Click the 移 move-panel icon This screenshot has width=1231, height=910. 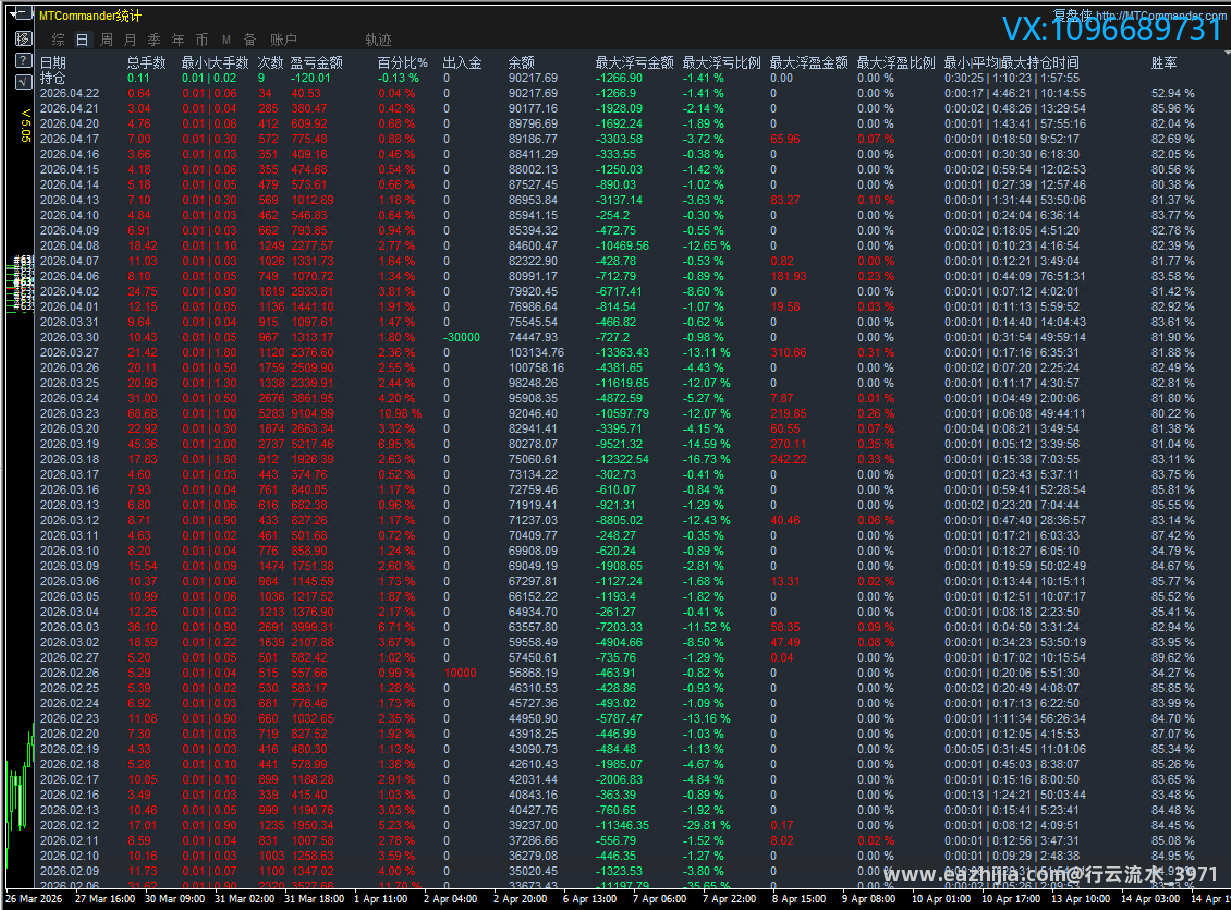24,38
